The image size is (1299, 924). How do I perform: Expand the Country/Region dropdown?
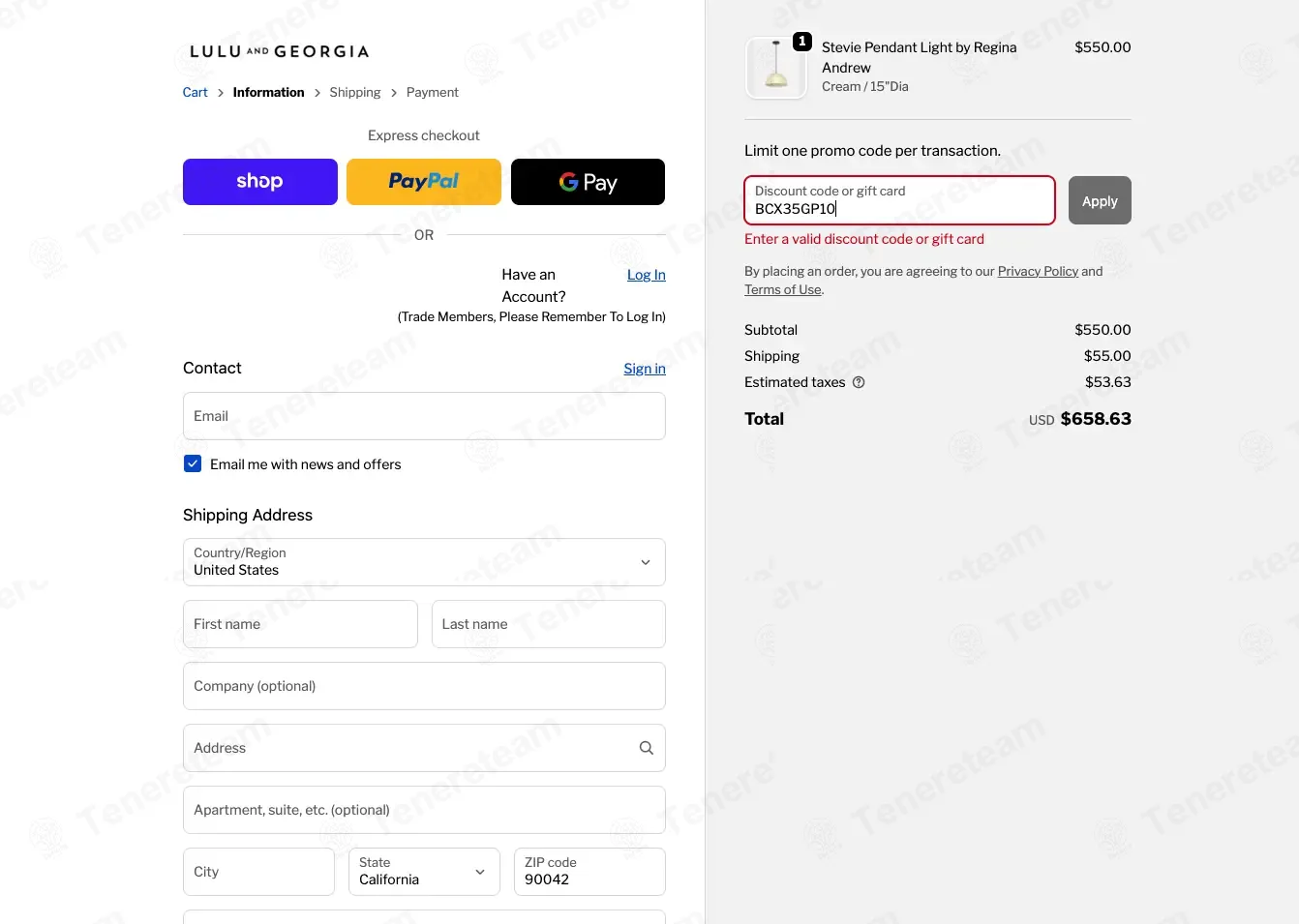click(x=424, y=562)
